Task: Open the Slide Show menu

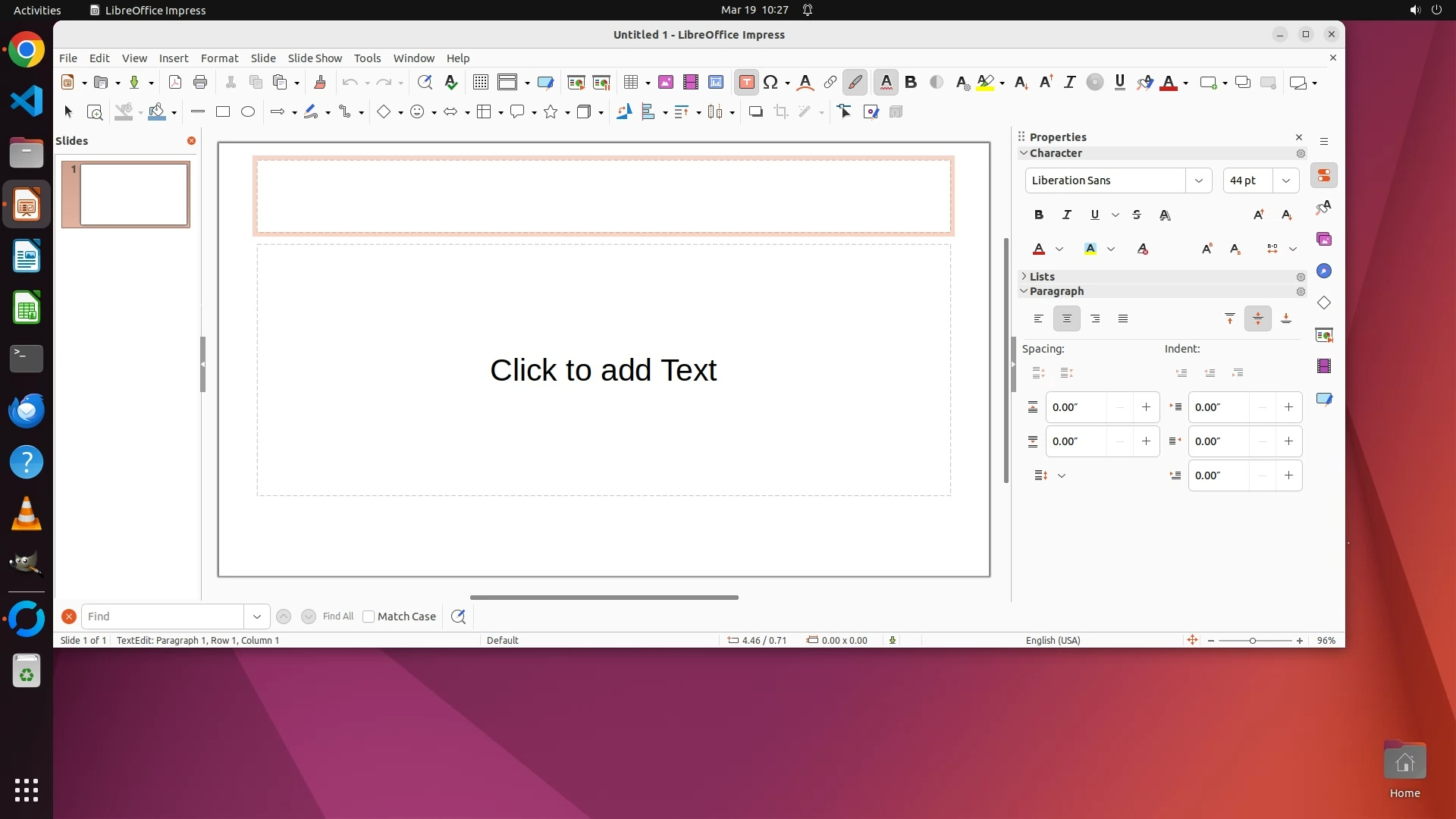Action: click(315, 58)
